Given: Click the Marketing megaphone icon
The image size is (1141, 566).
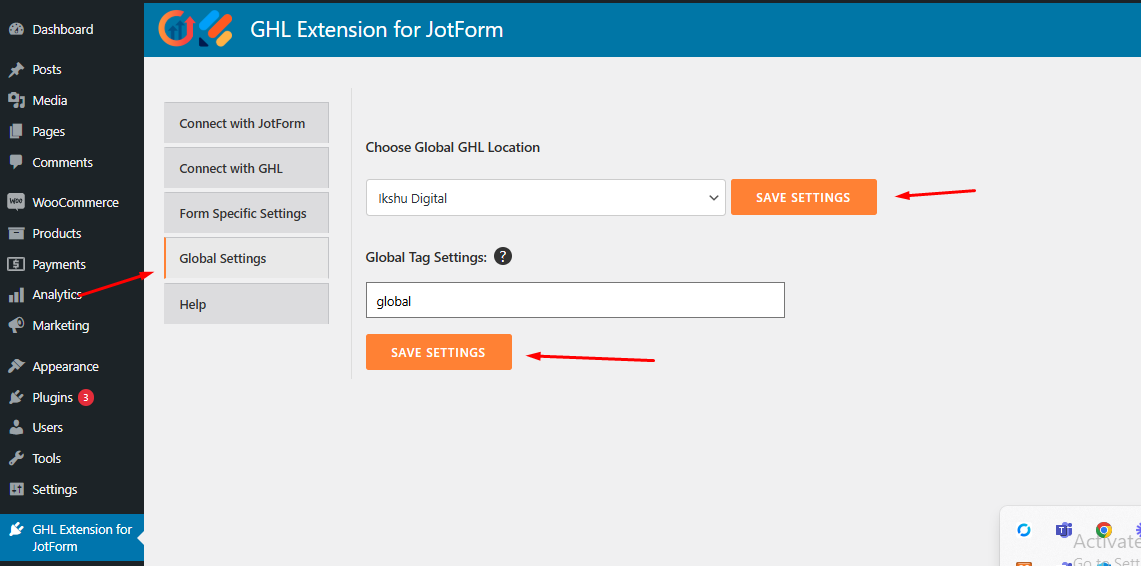Looking at the screenshot, I should pos(16,326).
